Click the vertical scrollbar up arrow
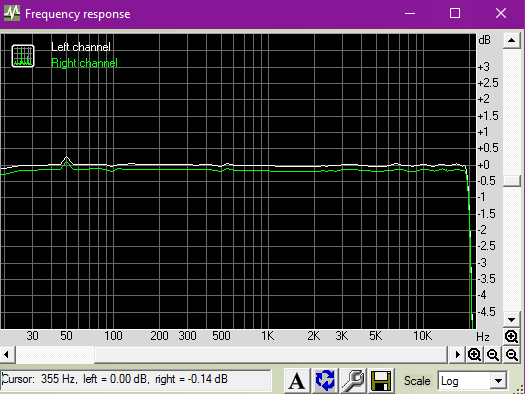Image resolution: width=525 pixels, height=394 pixels. coord(511,41)
